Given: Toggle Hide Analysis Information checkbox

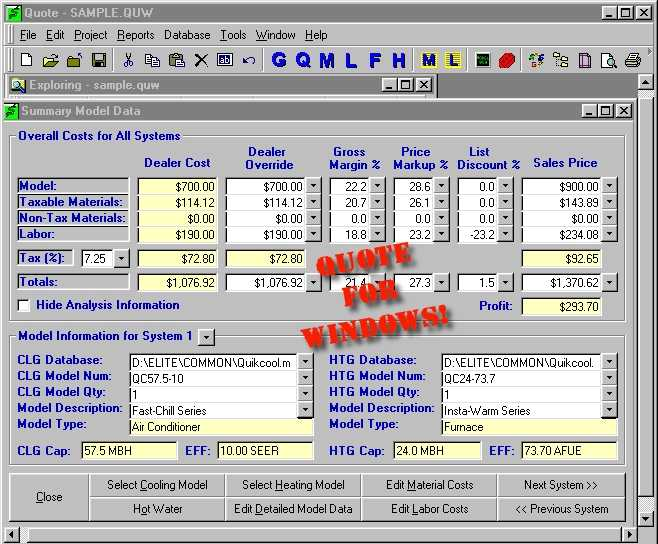Looking at the screenshot, I should point(25,305).
